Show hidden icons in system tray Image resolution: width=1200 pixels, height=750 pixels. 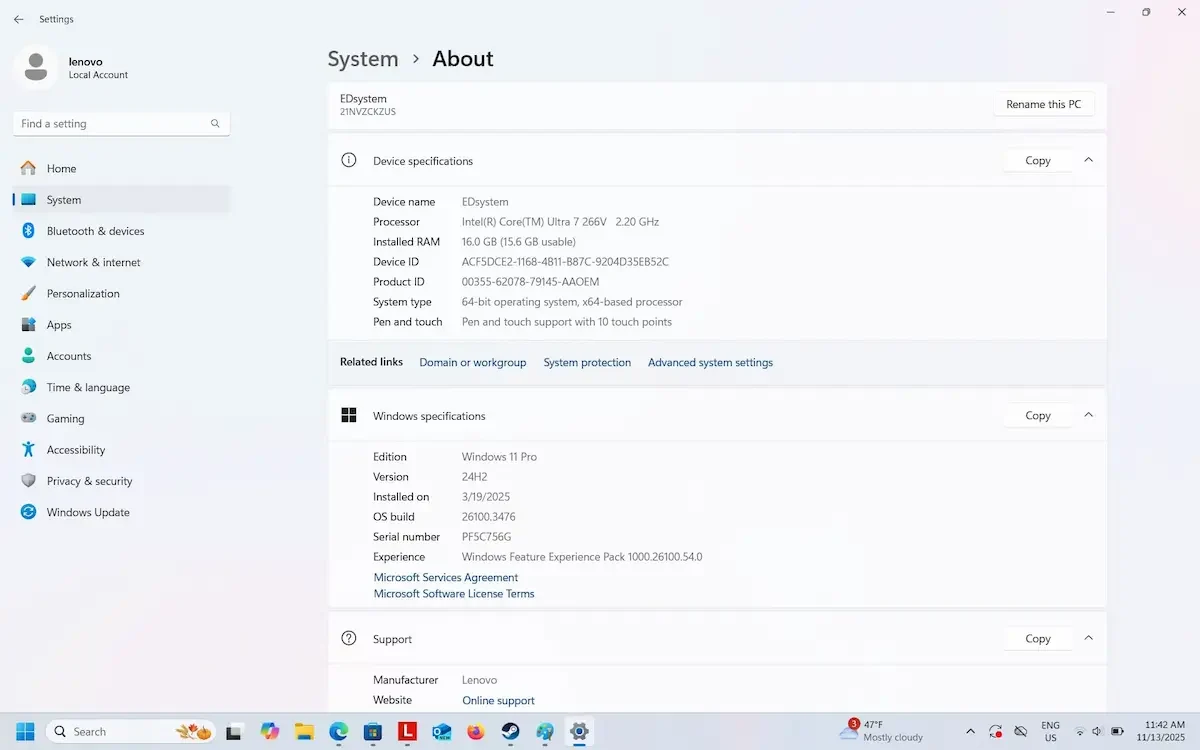tap(970, 732)
